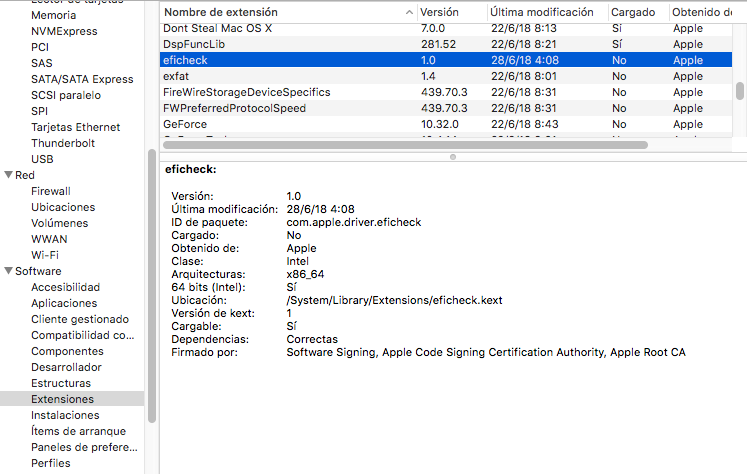Select SCSI paralelo in the sidebar
The height and width of the screenshot is (474, 747).
[x=66, y=95]
